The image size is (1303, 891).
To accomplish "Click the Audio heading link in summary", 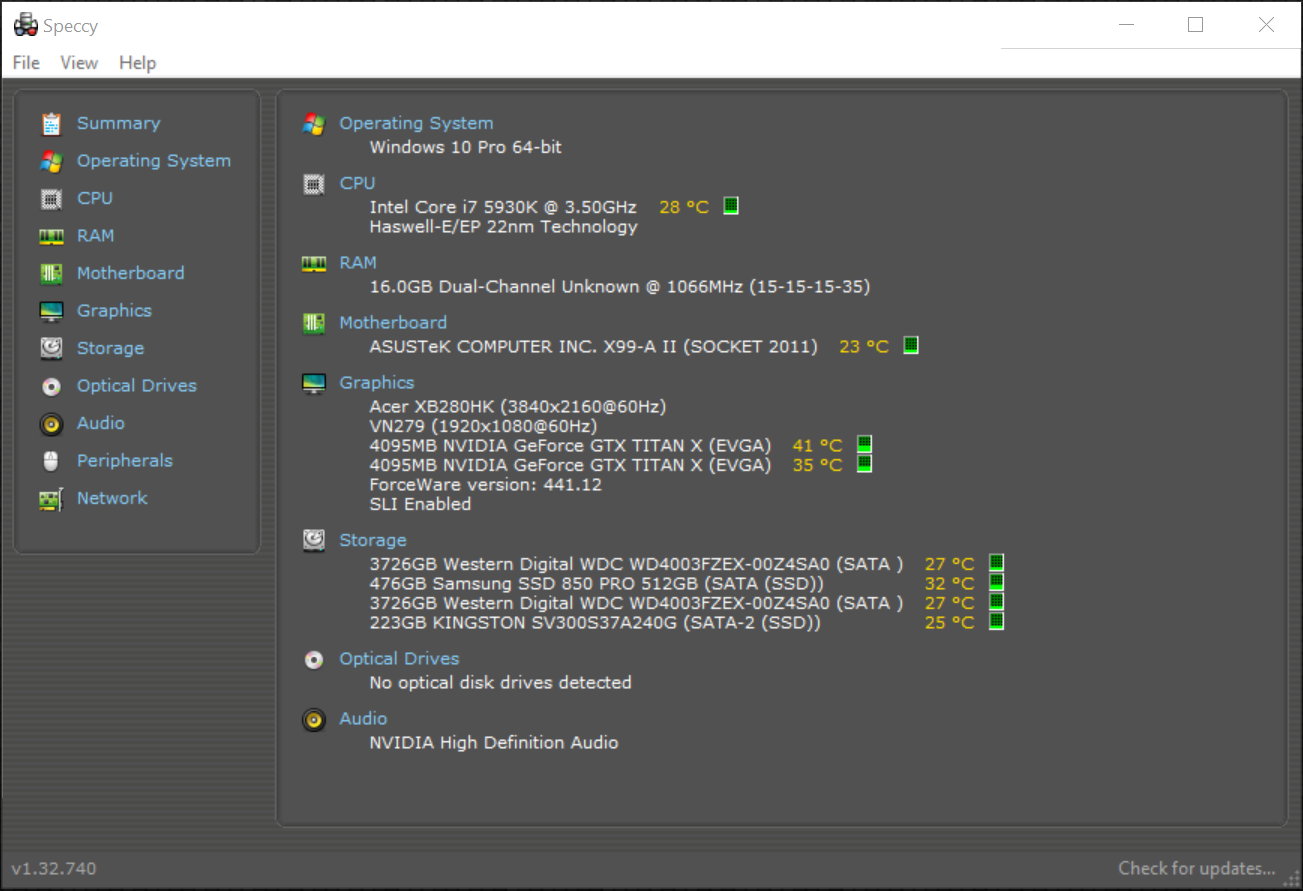I will (x=363, y=718).
